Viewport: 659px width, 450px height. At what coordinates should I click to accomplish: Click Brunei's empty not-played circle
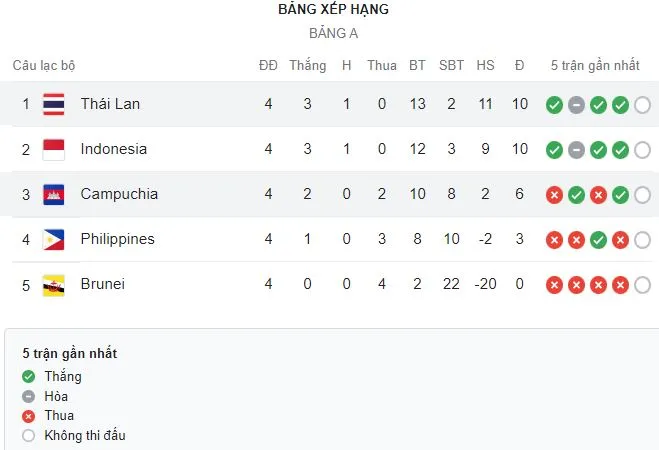click(x=642, y=285)
